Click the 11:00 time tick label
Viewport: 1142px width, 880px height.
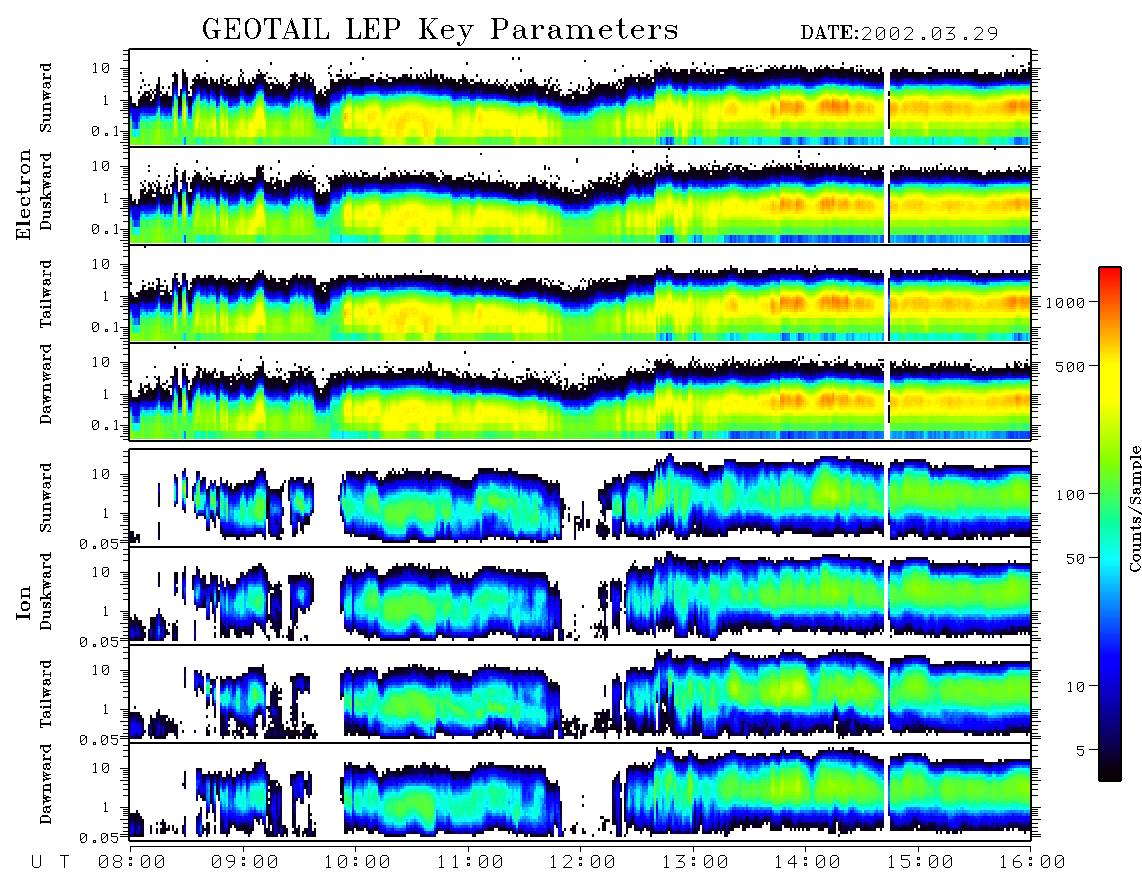point(470,862)
